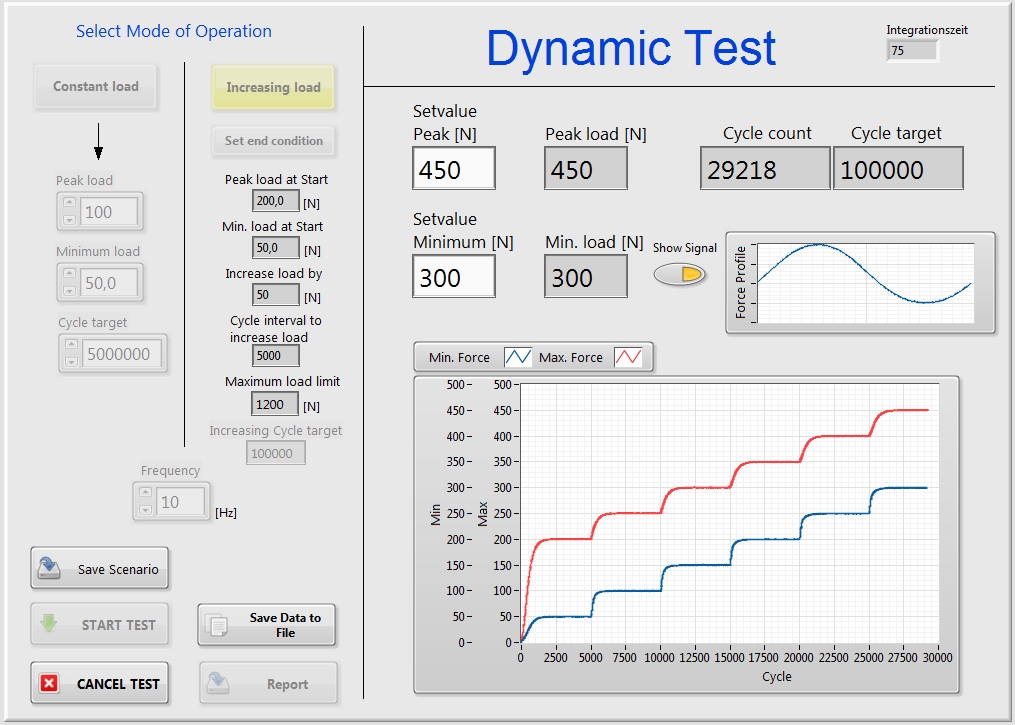1015x725 pixels.
Task: Increase the Frequency value with up arrow
Action: (146, 494)
